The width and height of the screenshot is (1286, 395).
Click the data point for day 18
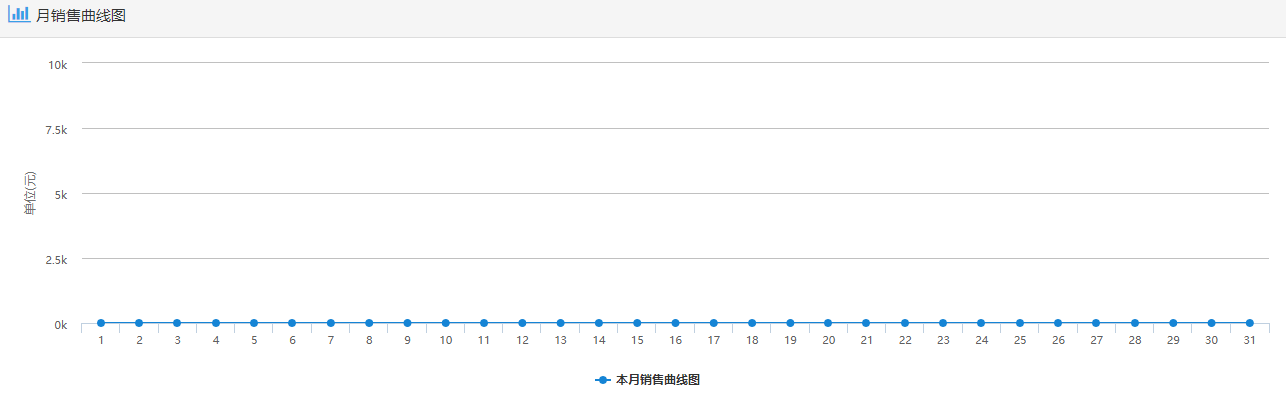tap(752, 323)
